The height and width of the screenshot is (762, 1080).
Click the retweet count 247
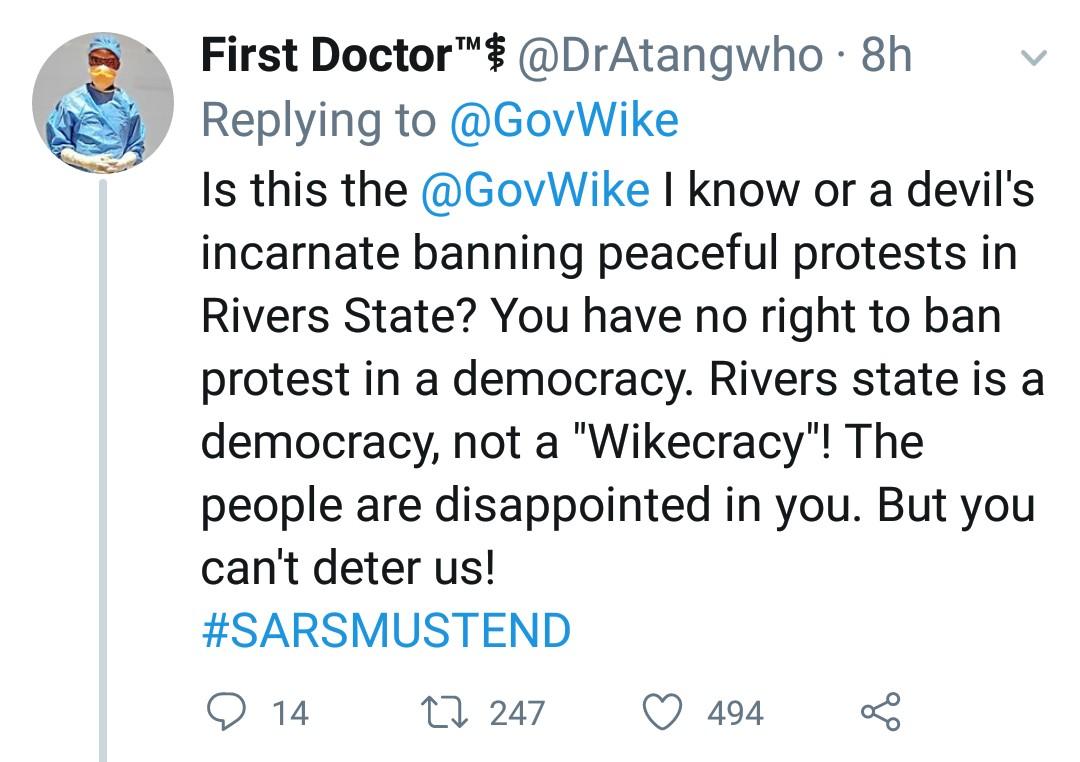point(517,713)
